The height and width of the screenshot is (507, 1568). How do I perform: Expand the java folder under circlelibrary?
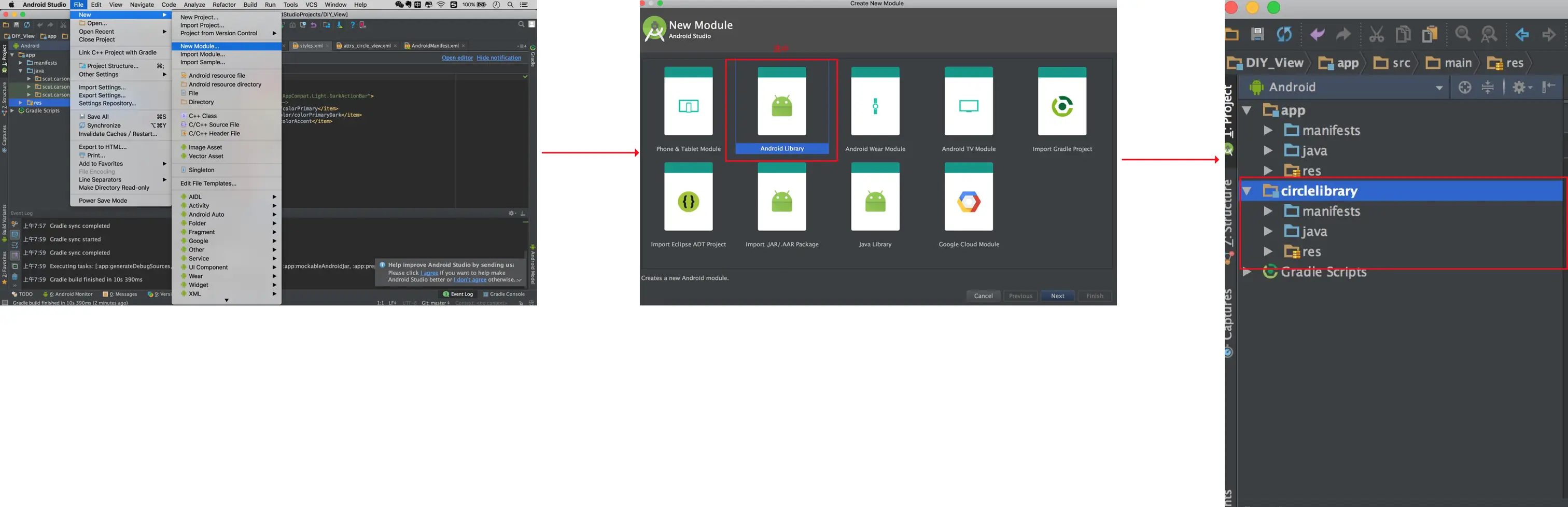tap(1268, 231)
